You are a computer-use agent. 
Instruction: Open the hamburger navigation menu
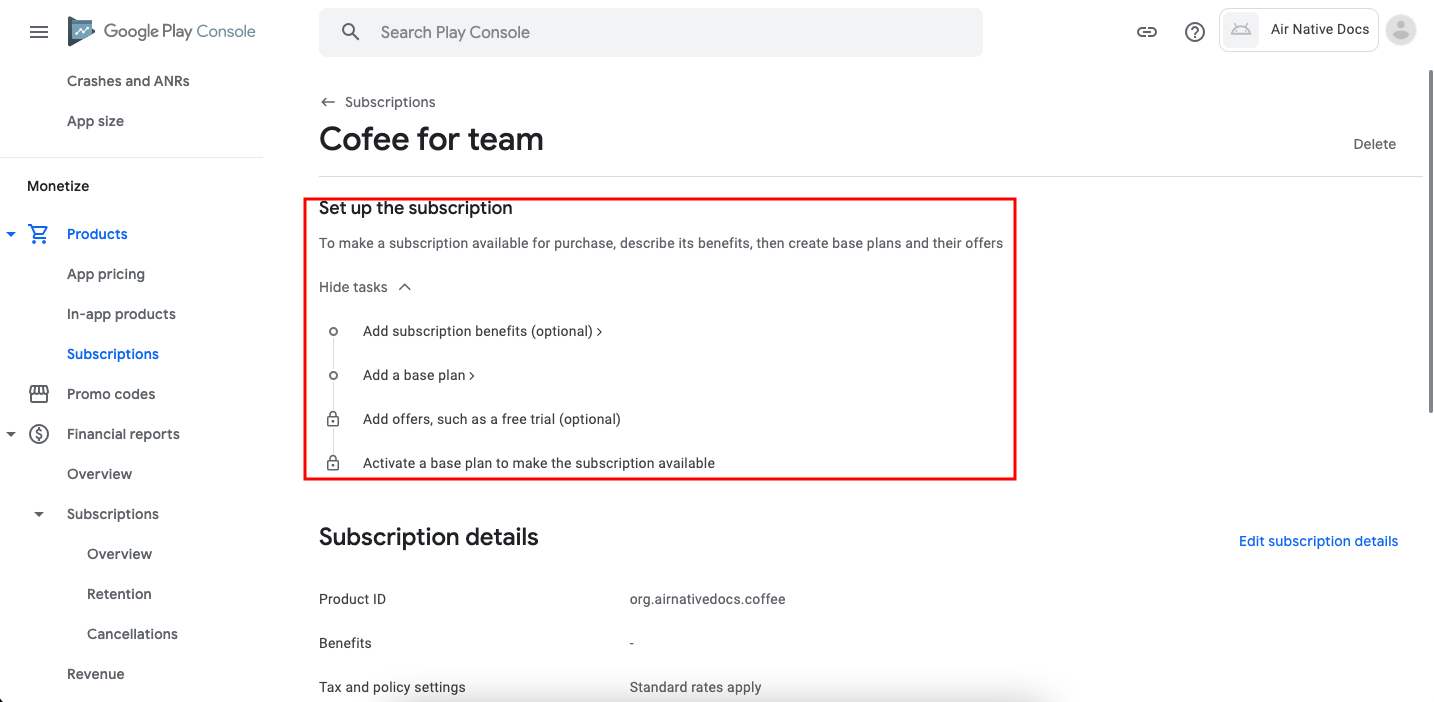[x=39, y=32]
